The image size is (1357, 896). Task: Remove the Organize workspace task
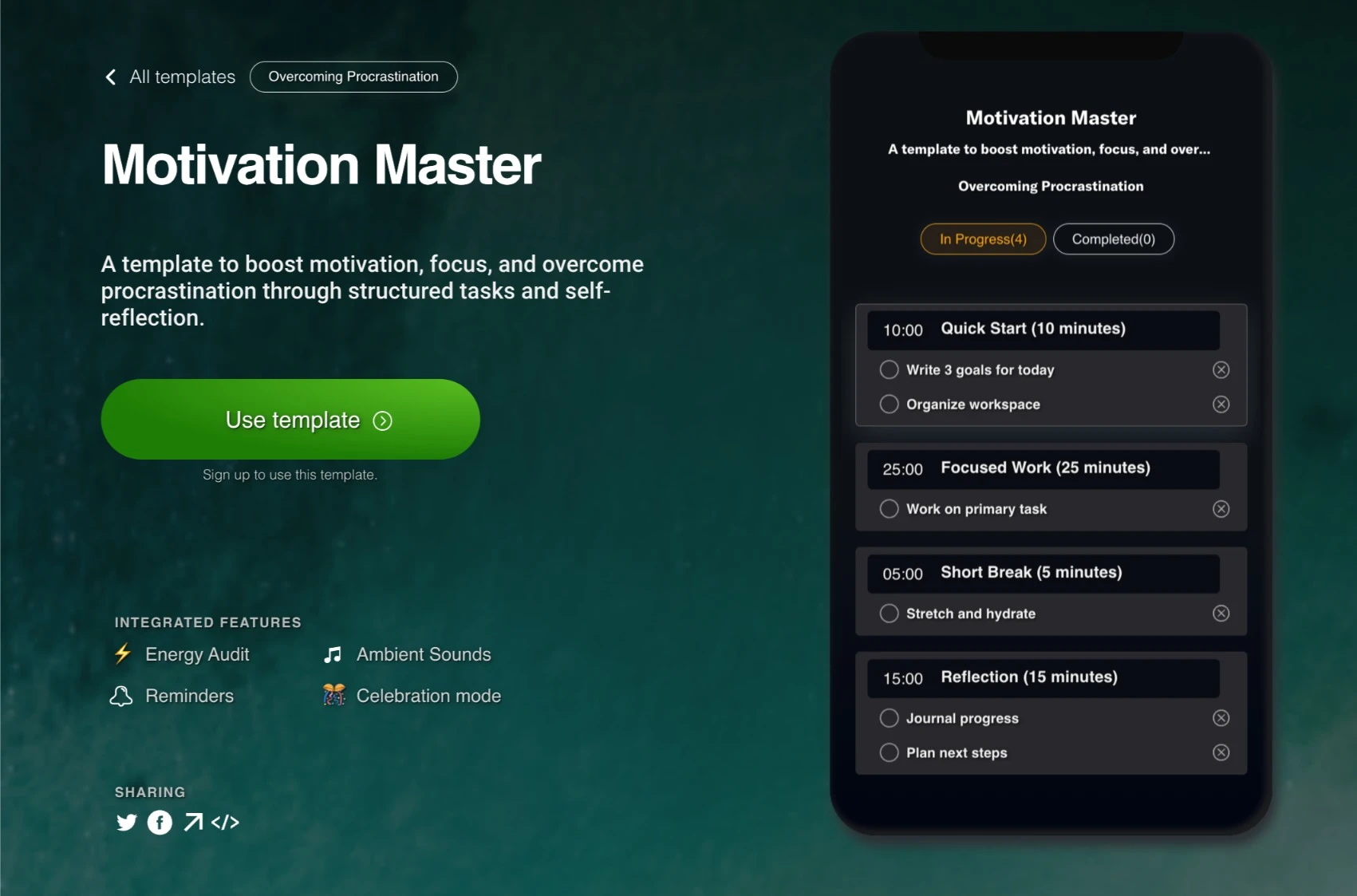point(1221,405)
